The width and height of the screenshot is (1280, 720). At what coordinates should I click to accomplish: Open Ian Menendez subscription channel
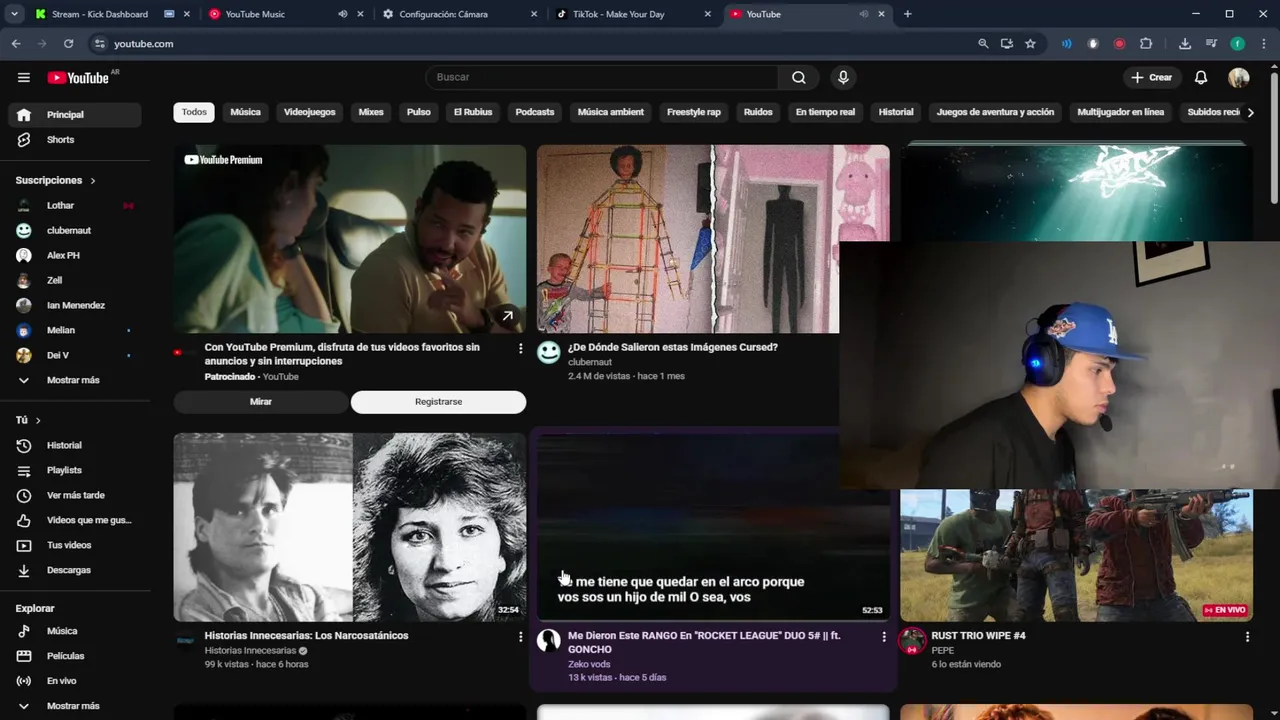point(74,305)
